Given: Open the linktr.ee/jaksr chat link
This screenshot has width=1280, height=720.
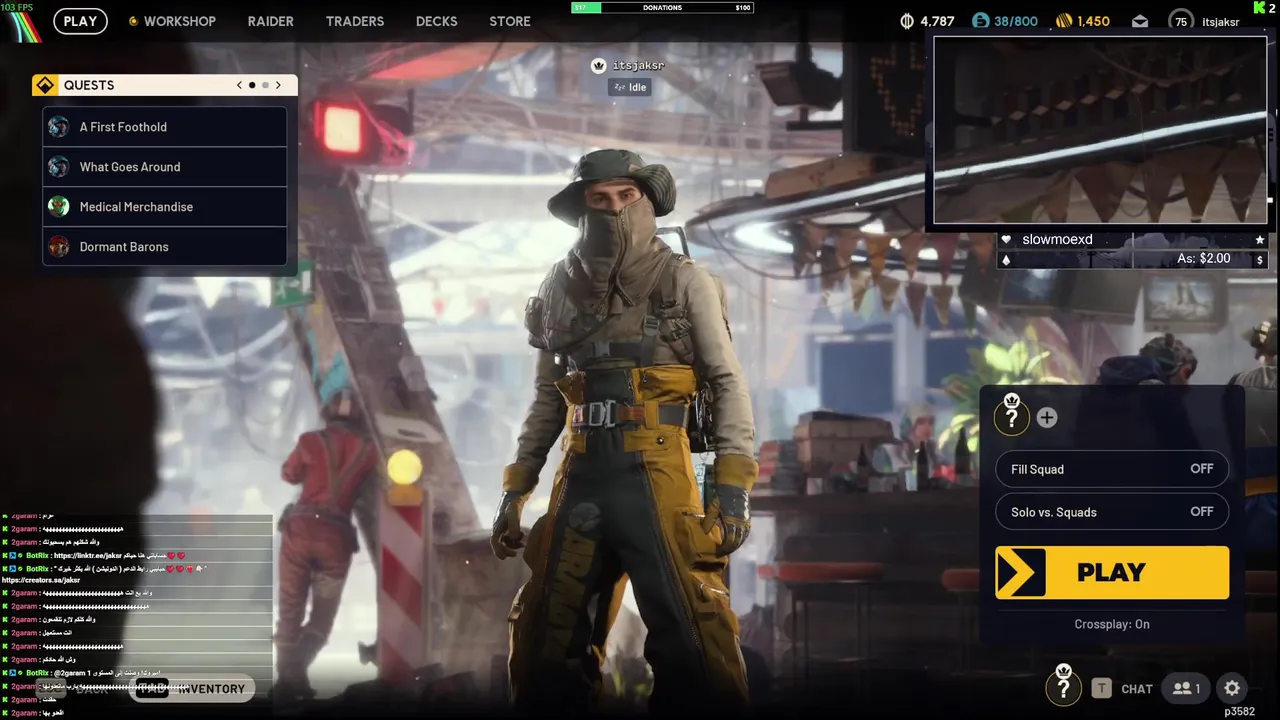Looking at the screenshot, I should pos(87,555).
